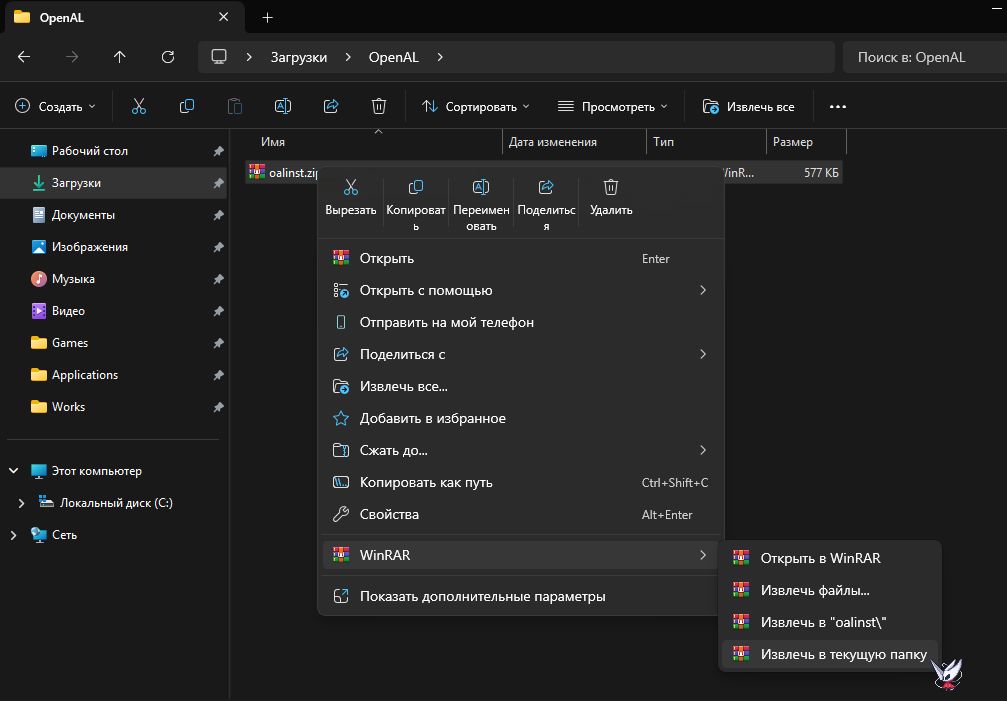This screenshot has height=701, width=1007.
Task: Close the OpenAL tab
Action: coord(223,17)
